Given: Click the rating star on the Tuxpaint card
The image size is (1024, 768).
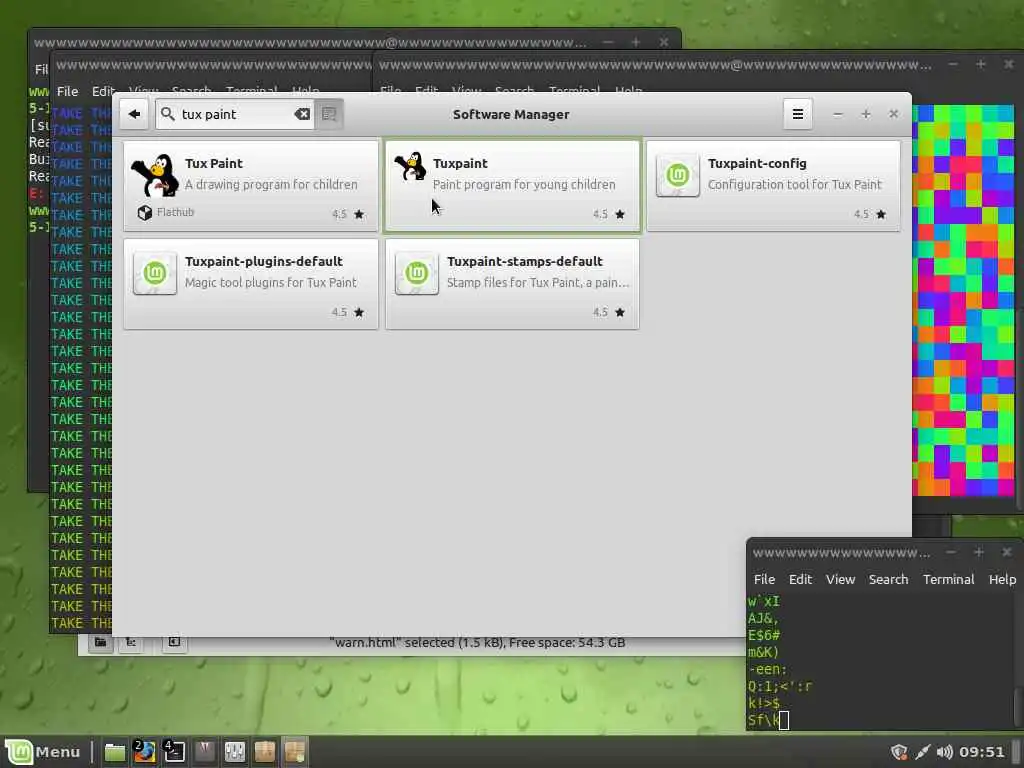Looking at the screenshot, I should [620, 214].
